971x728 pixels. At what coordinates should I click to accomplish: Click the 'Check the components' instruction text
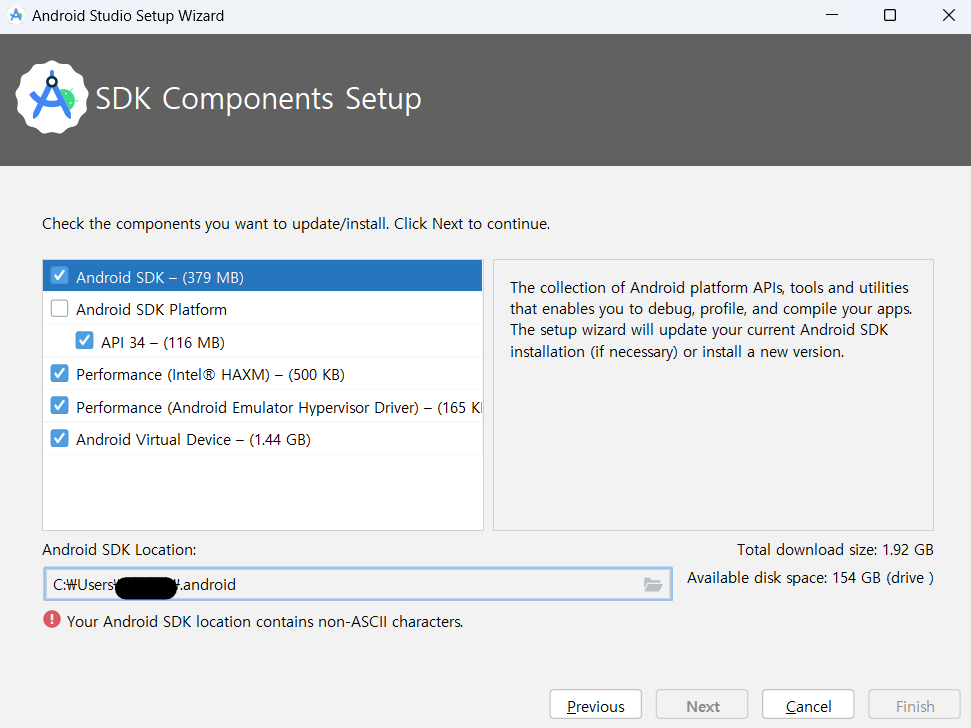point(296,224)
